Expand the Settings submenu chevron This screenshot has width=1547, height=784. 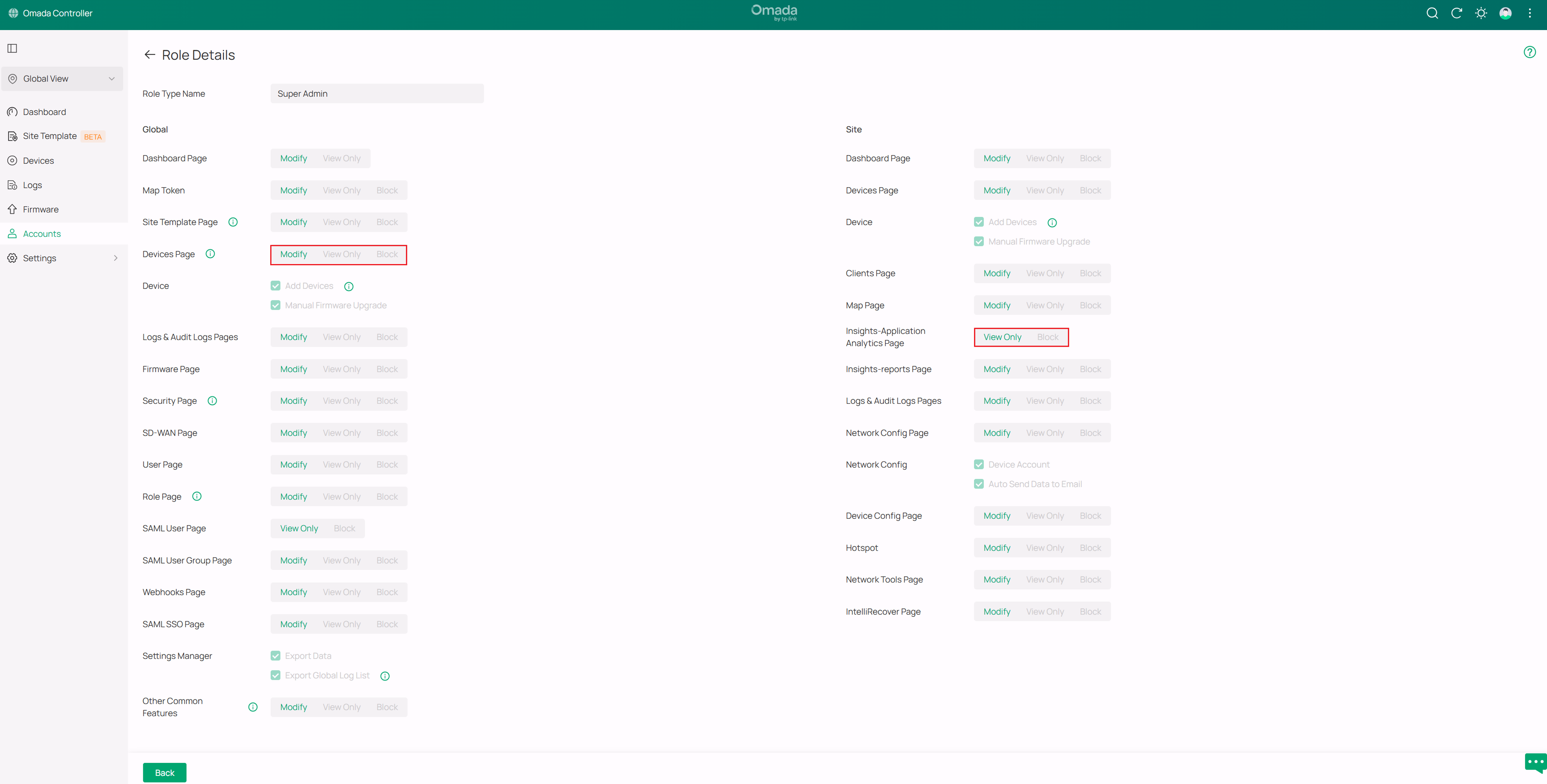click(116, 258)
